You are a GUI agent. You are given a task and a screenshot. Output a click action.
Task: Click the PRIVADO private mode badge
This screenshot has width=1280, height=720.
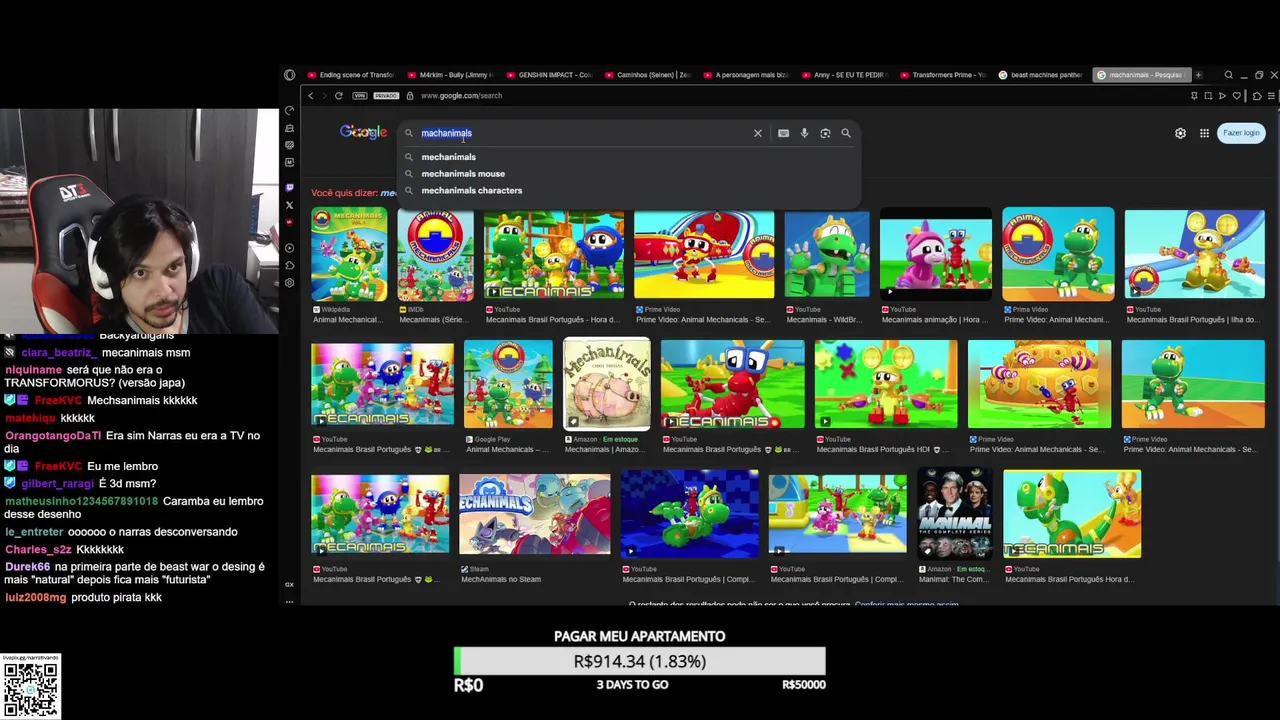pyautogui.click(x=386, y=96)
